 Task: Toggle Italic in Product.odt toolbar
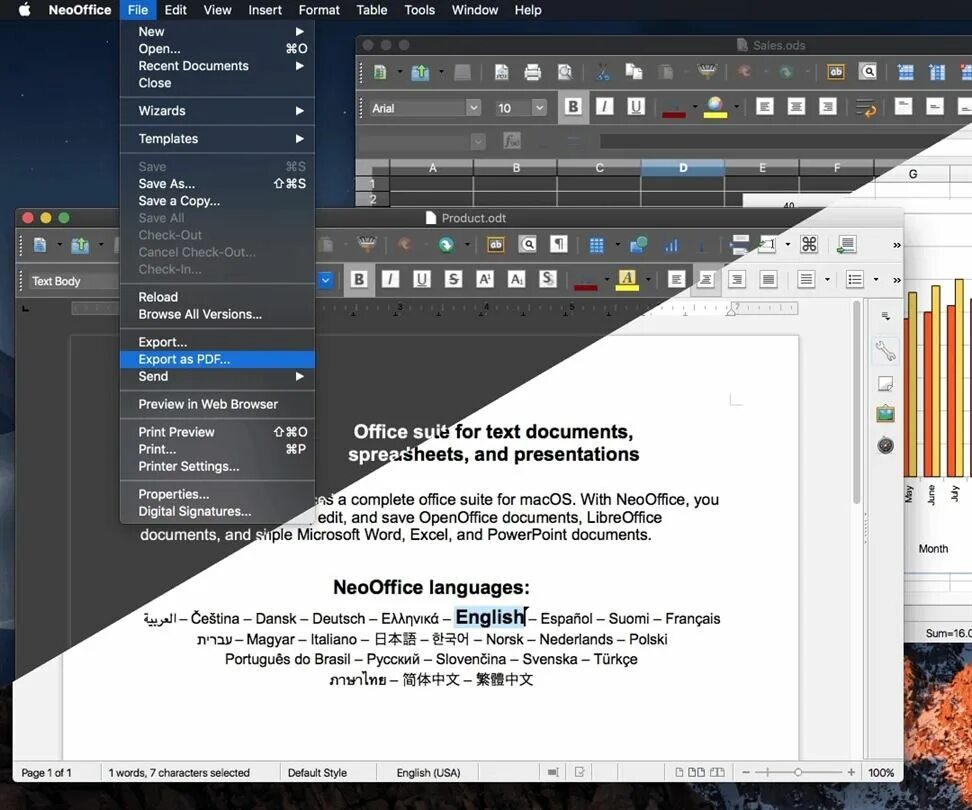(390, 280)
